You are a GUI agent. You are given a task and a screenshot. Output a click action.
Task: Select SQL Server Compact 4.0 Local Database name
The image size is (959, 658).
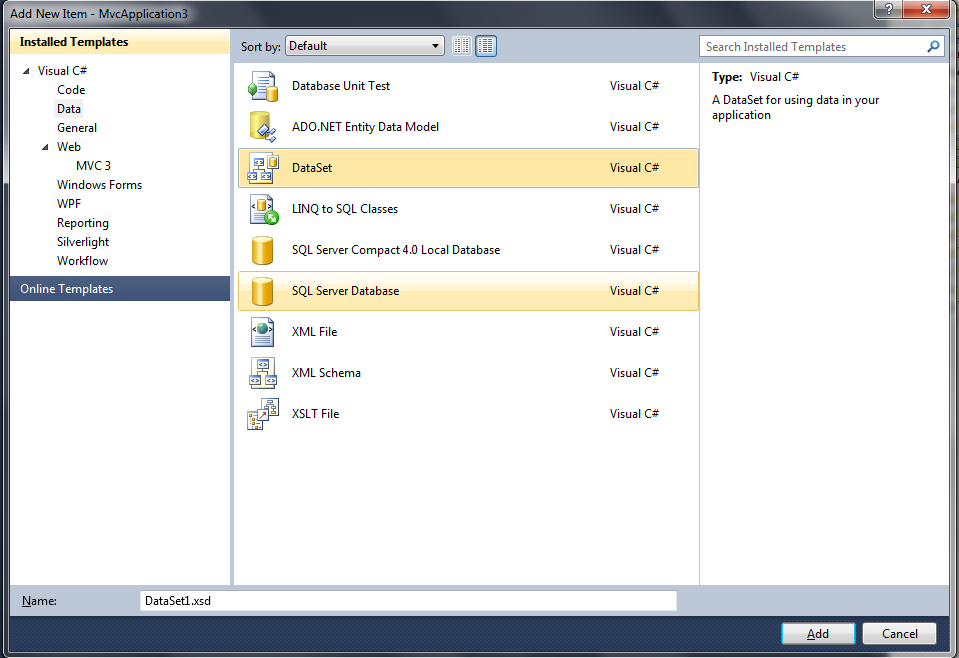[396, 250]
